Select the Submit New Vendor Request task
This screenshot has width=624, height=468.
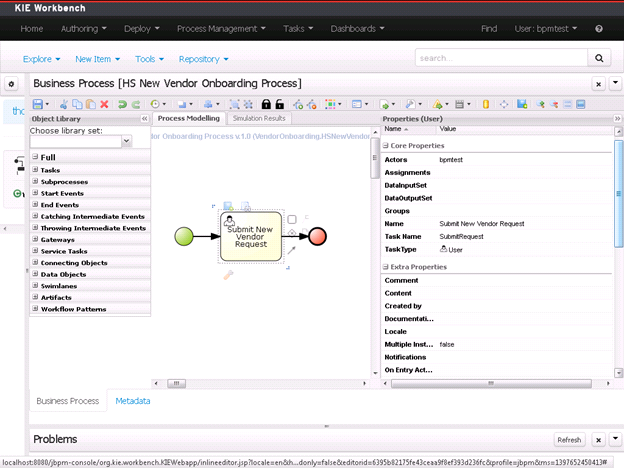[x=251, y=237]
